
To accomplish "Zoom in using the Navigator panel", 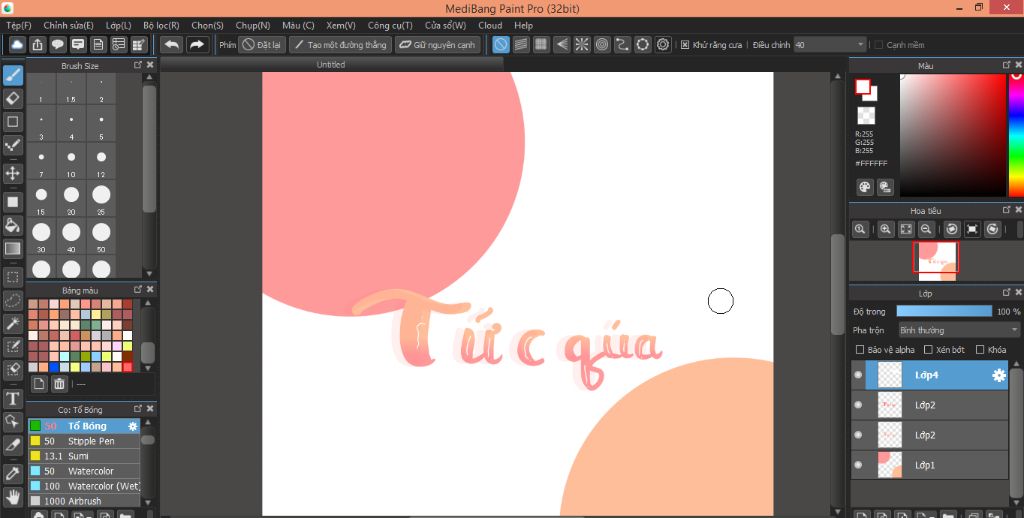I will 885,229.
